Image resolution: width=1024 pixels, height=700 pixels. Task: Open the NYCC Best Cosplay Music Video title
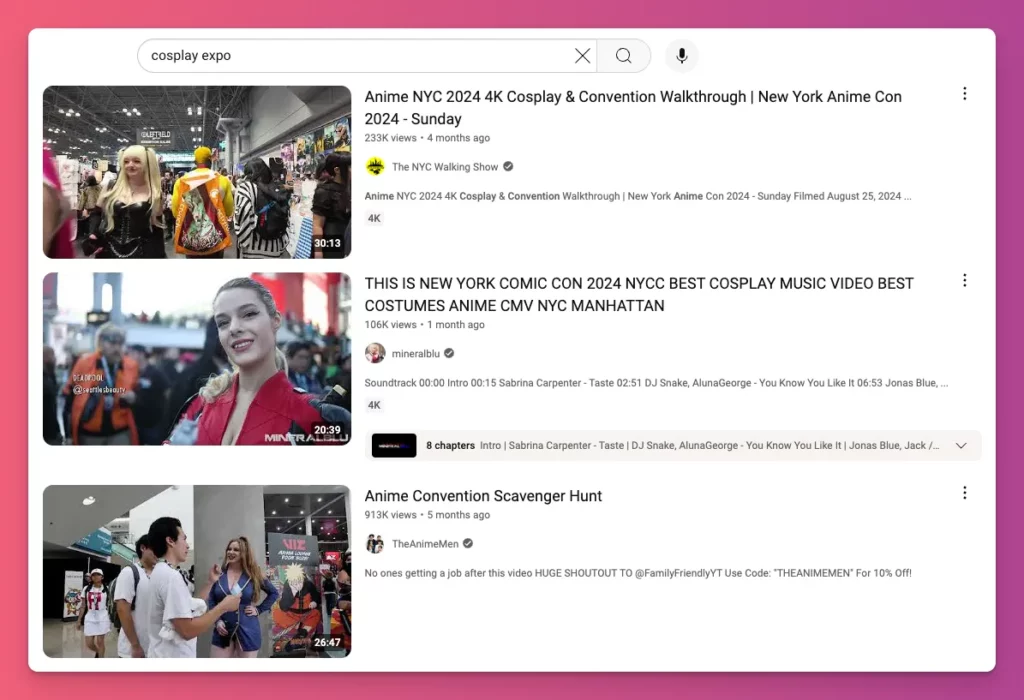point(640,294)
